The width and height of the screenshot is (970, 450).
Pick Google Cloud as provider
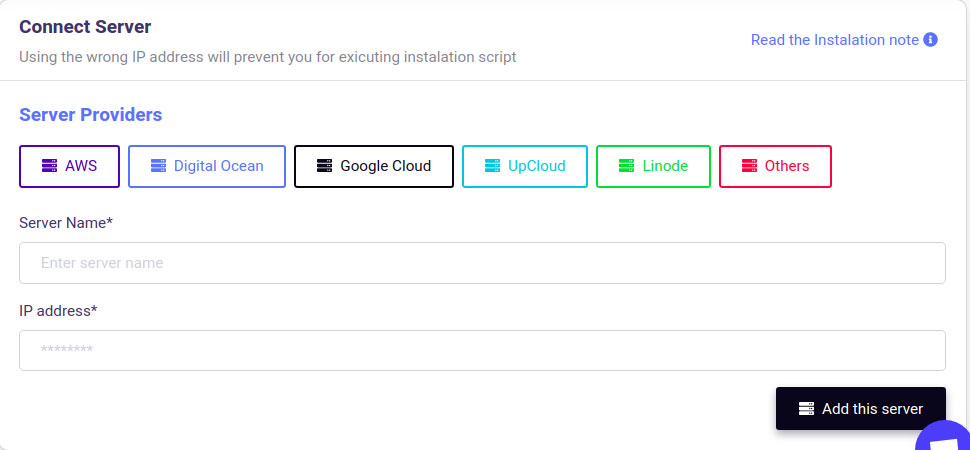point(374,166)
